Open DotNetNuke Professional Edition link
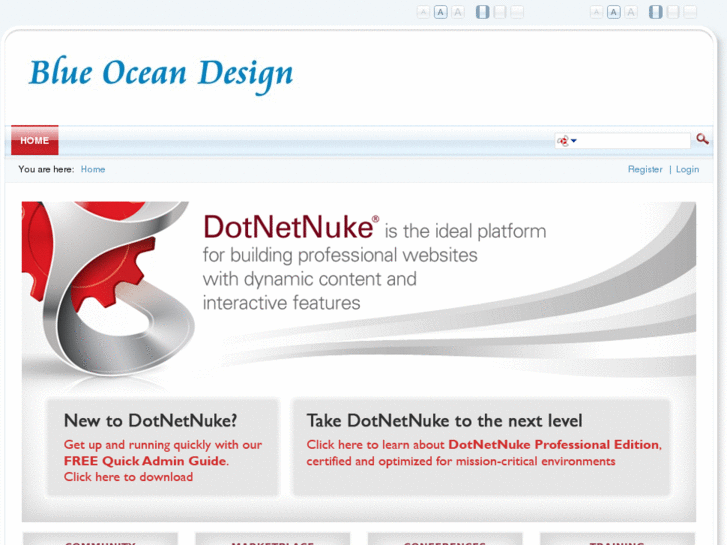Image resolution: width=727 pixels, height=545 pixels. tap(554, 444)
